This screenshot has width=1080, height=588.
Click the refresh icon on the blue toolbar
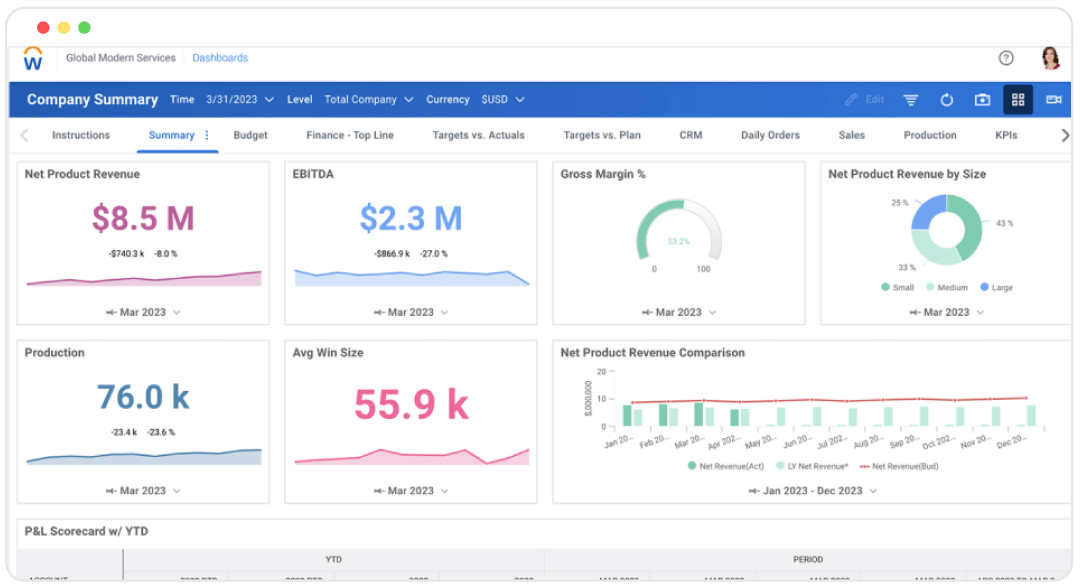point(946,99)
